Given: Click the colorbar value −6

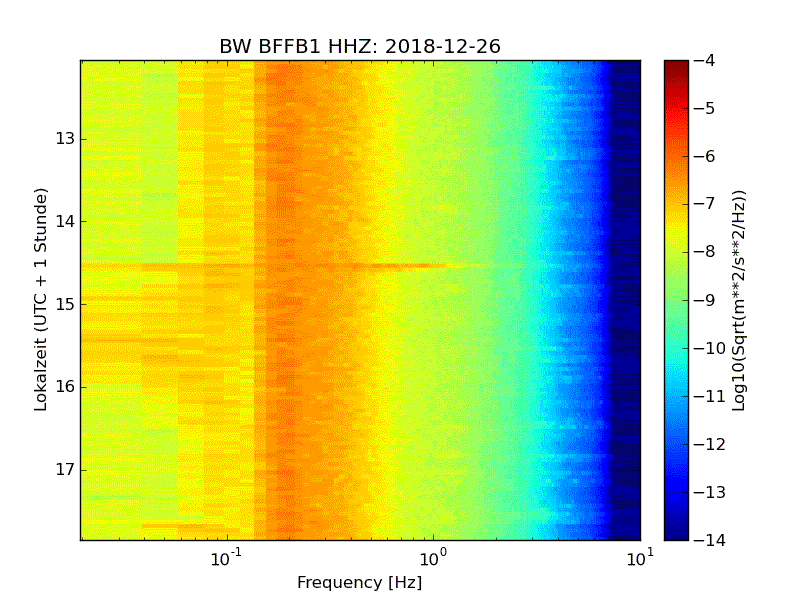Looking at the screenshot, I should point(704,156).
